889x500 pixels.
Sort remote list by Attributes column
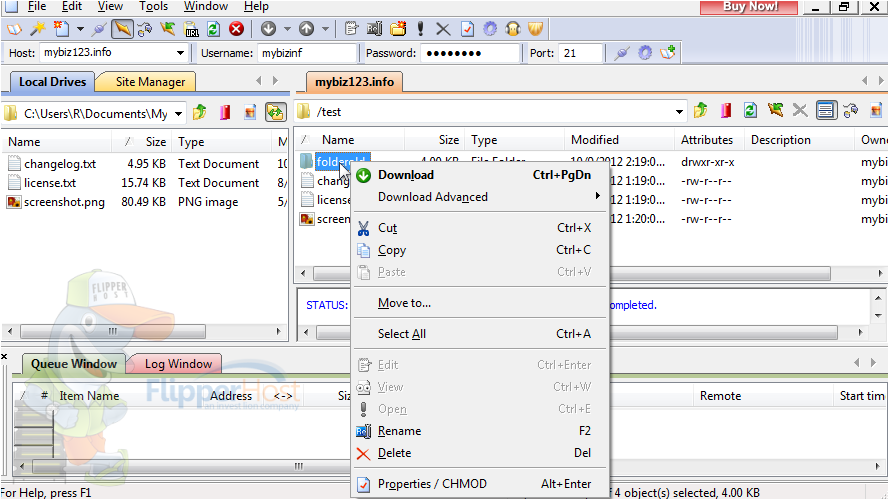click(707, 139)
